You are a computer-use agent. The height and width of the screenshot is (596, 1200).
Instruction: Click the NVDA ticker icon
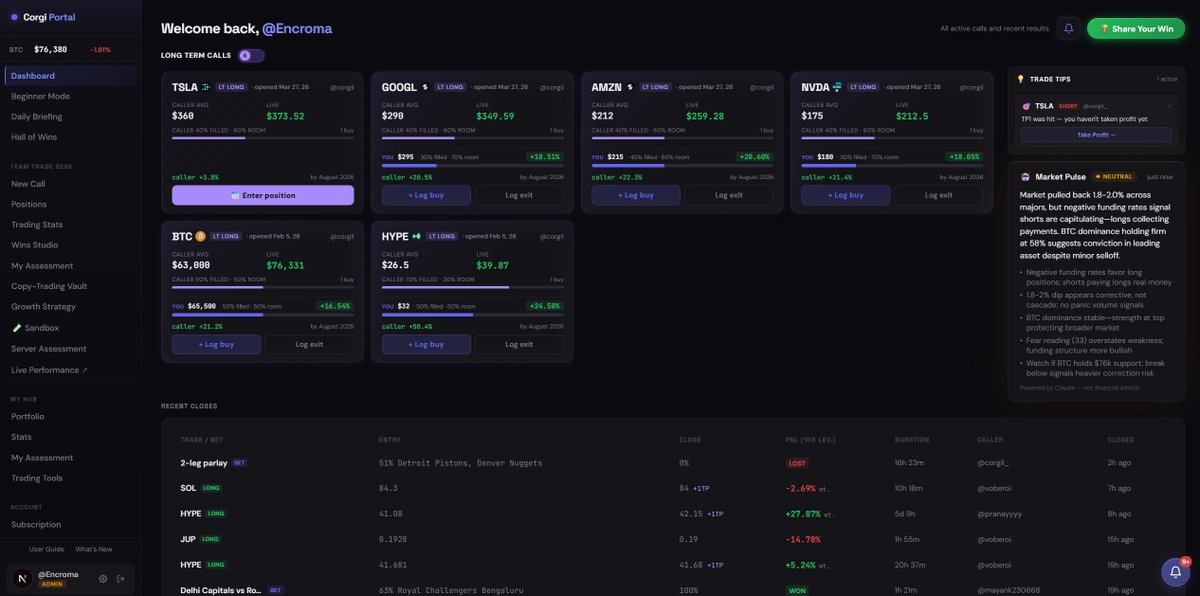[x=837, y=87]
